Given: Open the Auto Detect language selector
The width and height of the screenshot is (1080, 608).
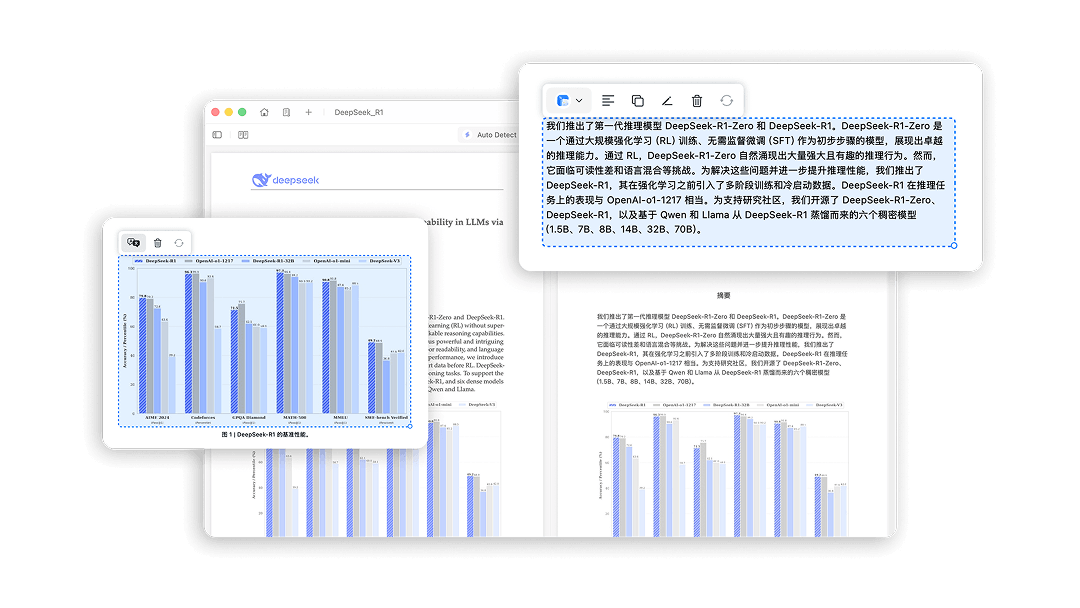Looking at the screenshot, I should 490,135.
